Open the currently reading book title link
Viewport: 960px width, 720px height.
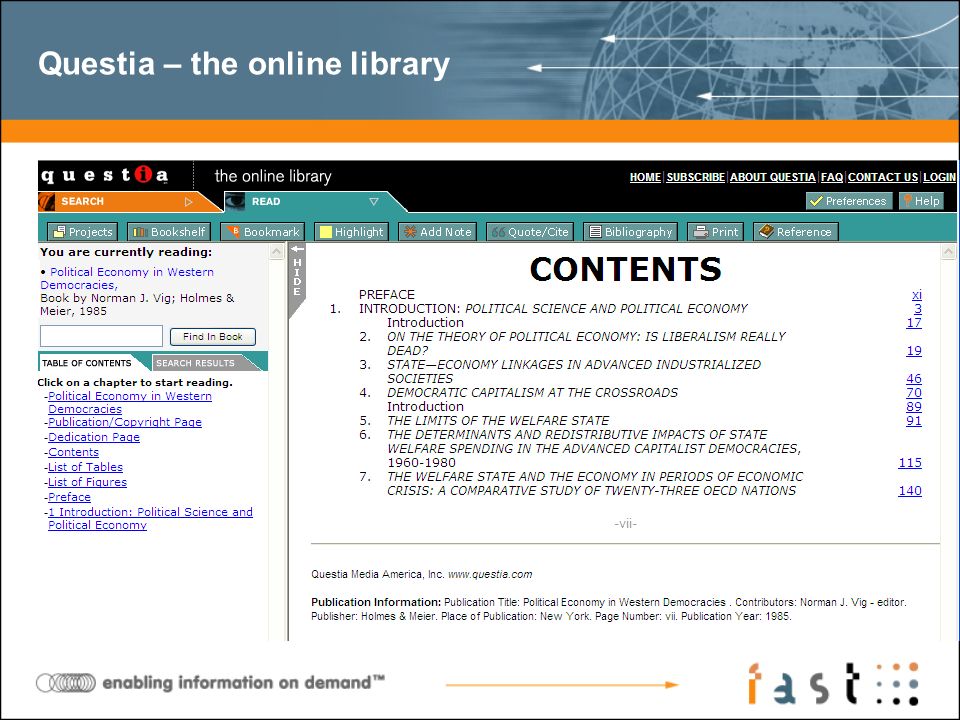pos(127,278)
